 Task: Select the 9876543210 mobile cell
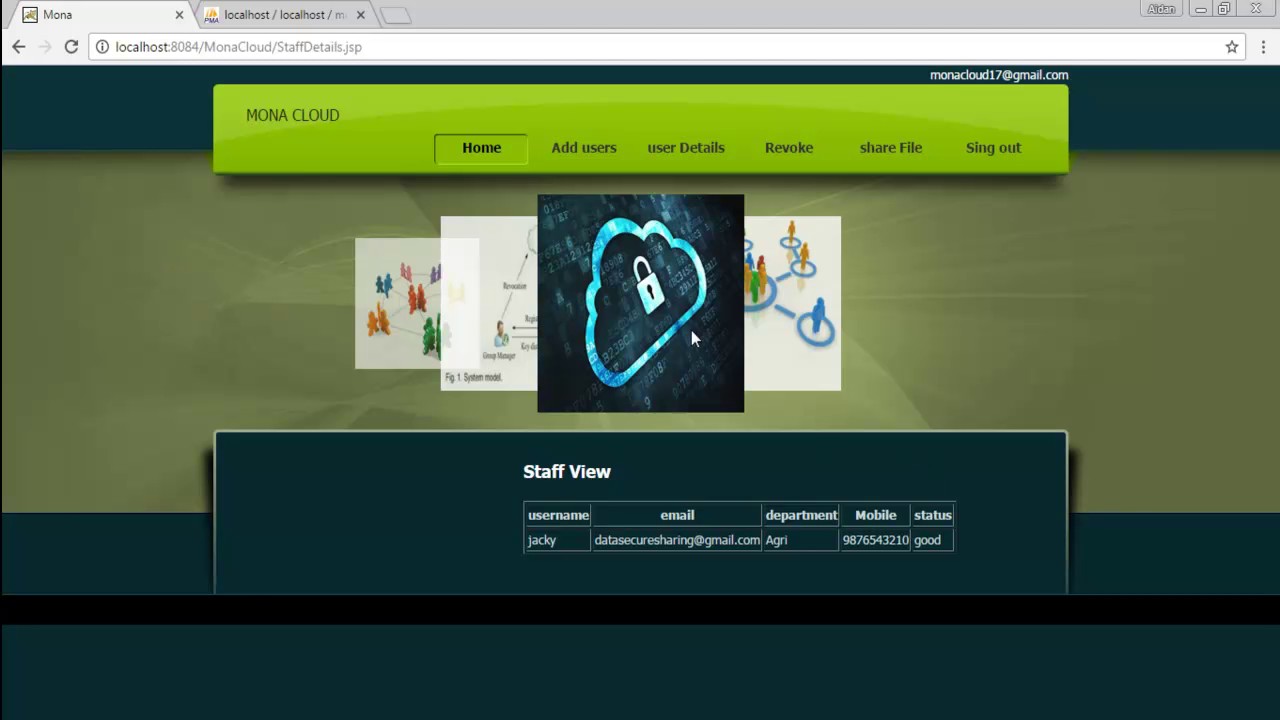875,540
